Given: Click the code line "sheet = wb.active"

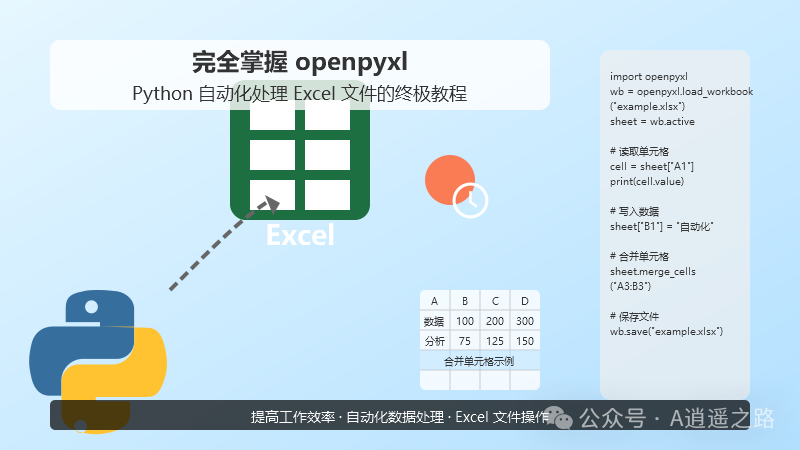Looking at the screenshot, I should (652, 121).
